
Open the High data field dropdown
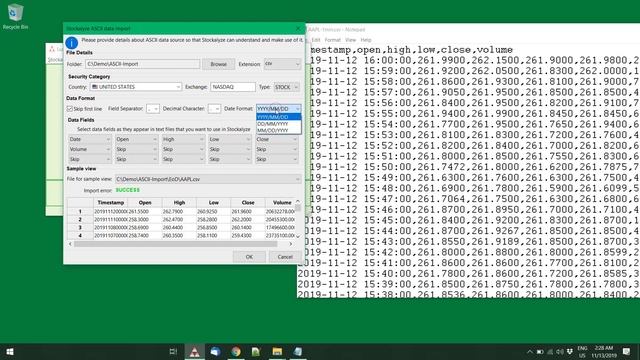pyautogui.click(x=183, y=139)
